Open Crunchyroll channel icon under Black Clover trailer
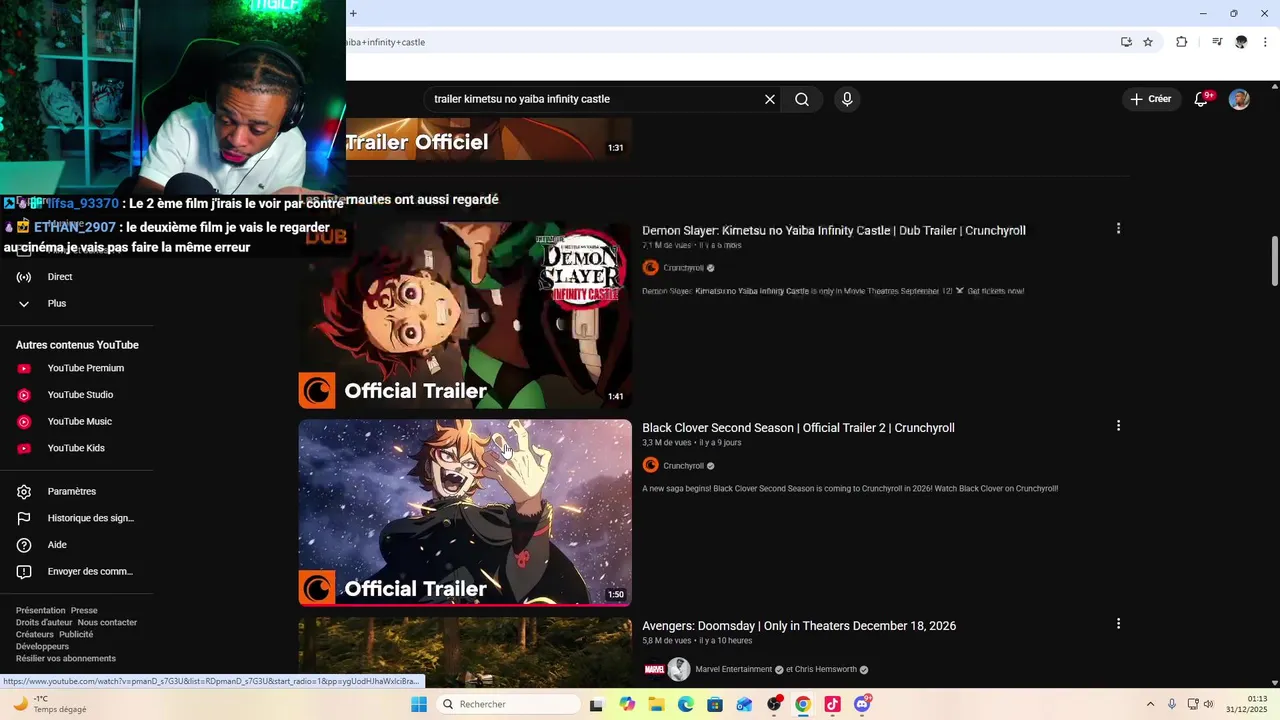 point(650,465)
